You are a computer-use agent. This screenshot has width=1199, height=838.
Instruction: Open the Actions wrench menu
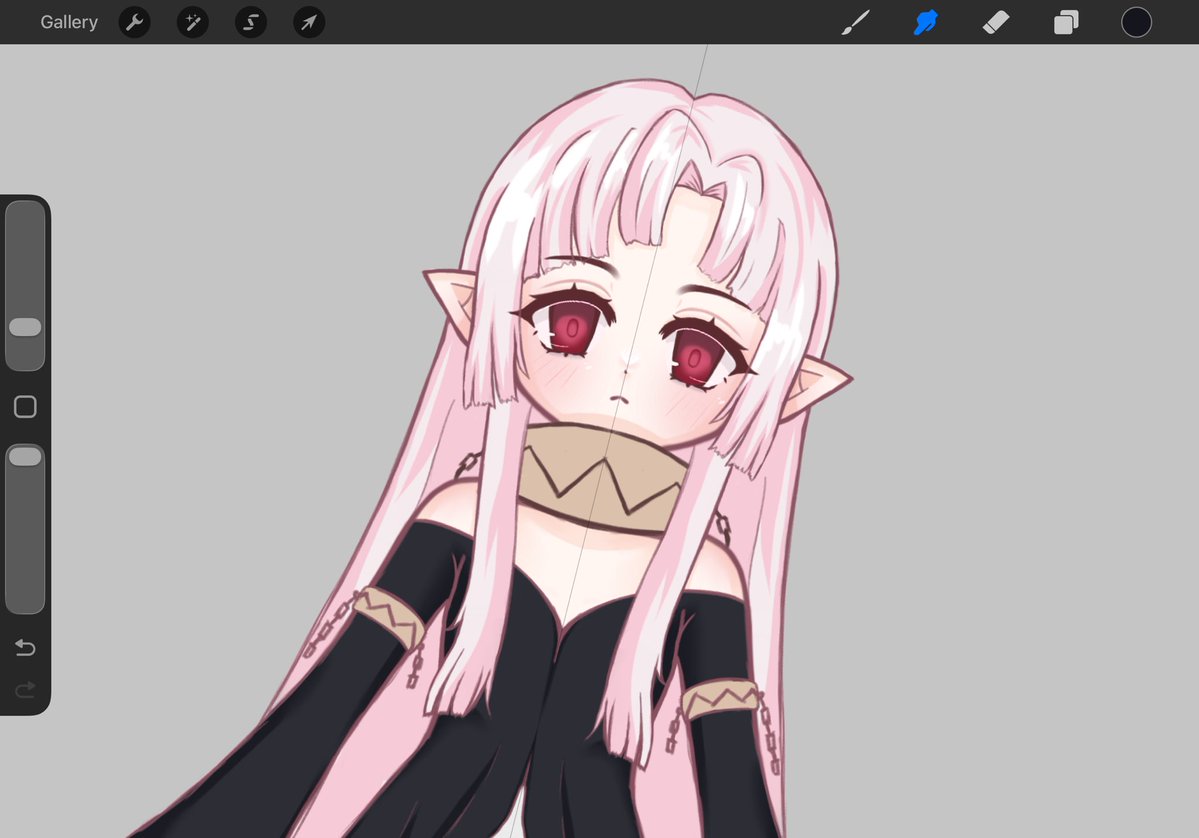(x=135, y=22)
